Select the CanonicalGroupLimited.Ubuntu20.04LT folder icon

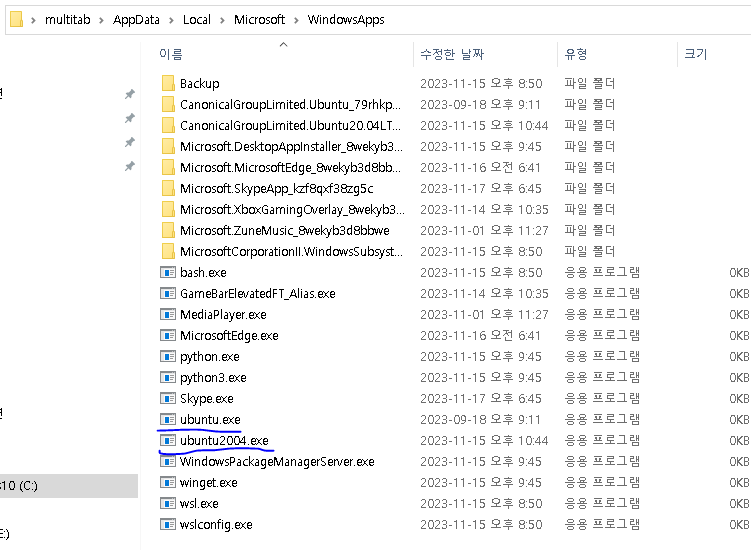168,126
